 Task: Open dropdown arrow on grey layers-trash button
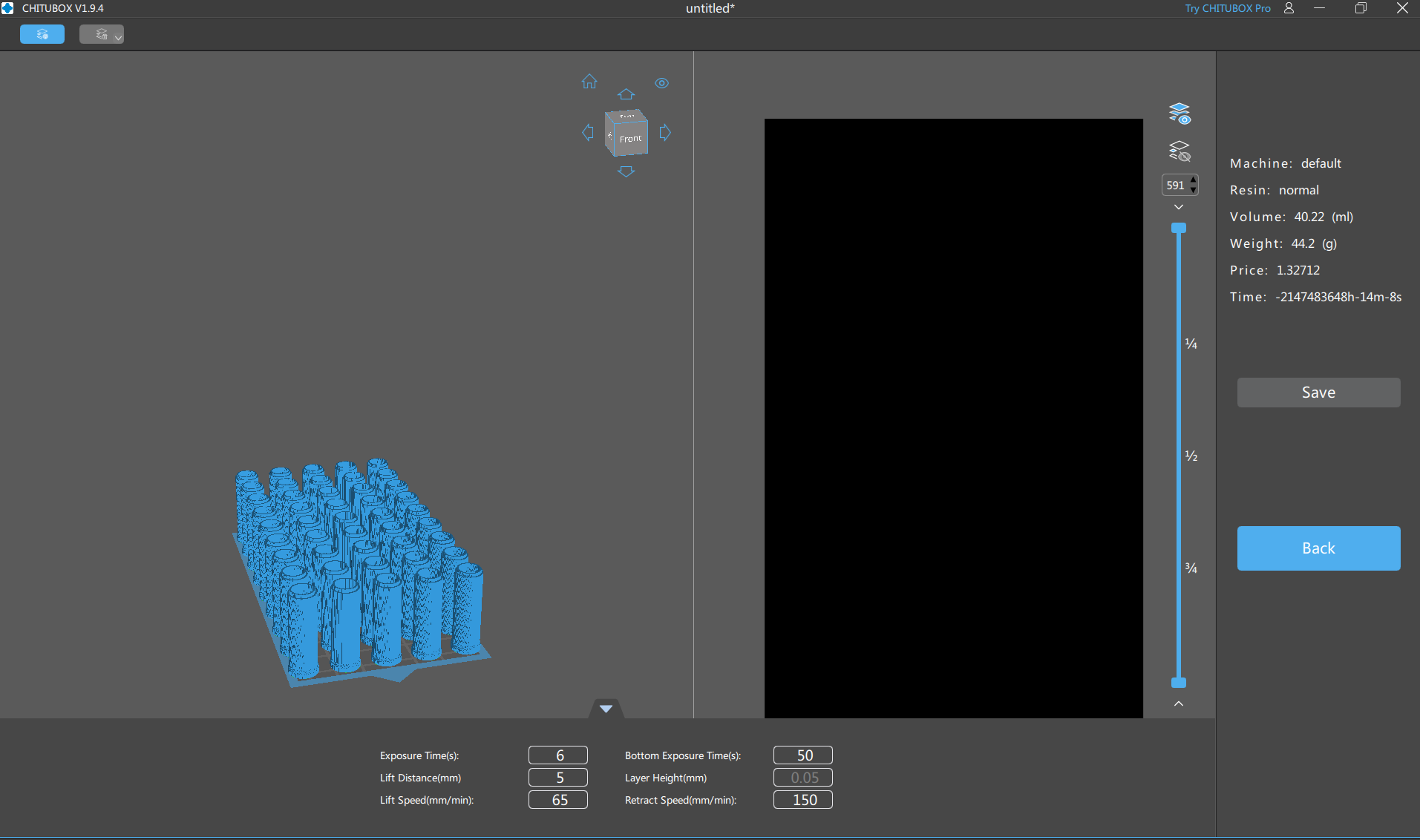[x=118, y=37]
